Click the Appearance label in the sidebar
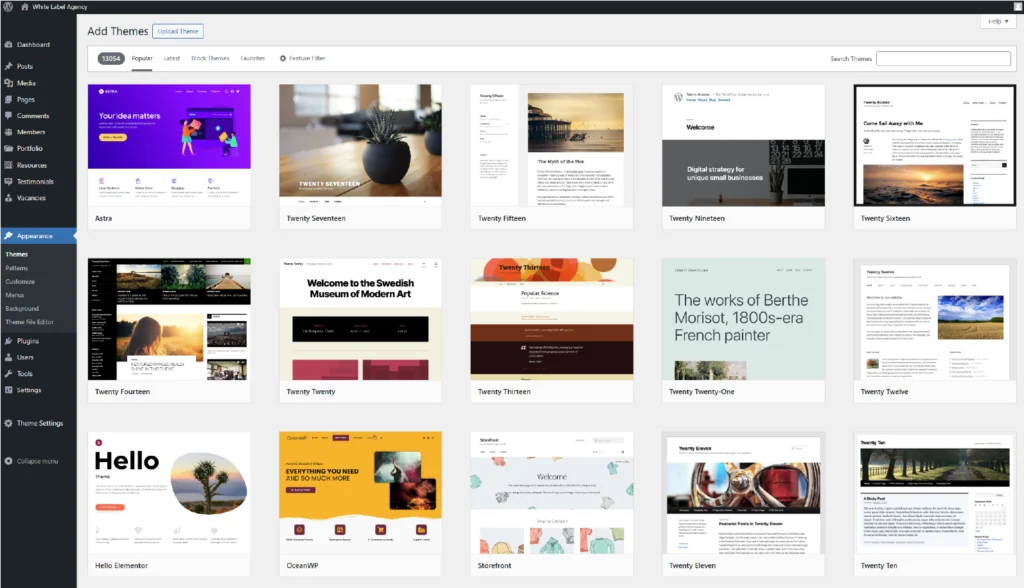This screenshot has height=588, width=1024. pos(35,236)
